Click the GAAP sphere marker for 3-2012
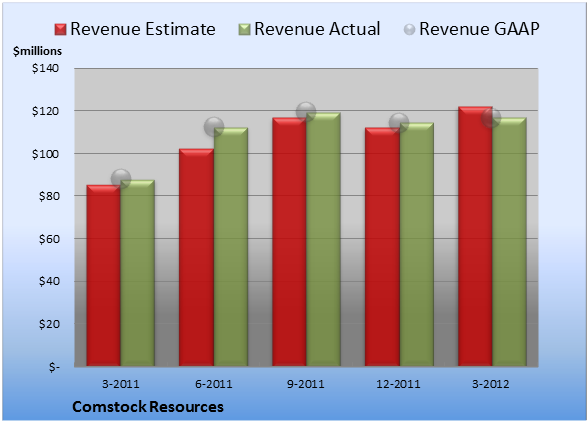This screenshot has width=588, height=422. (491, 118)
